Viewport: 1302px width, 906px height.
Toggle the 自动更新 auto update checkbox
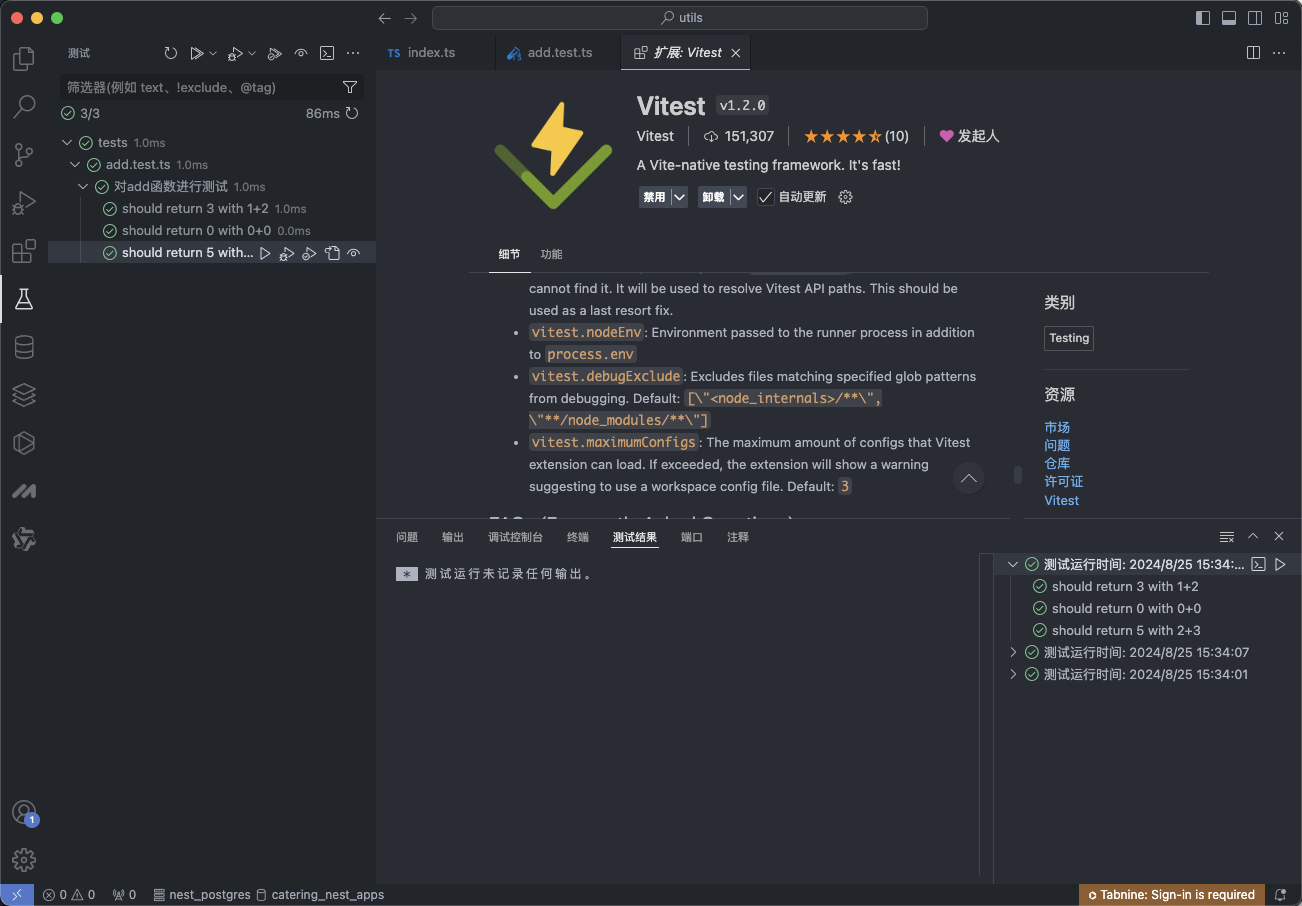tap(765, 197)
